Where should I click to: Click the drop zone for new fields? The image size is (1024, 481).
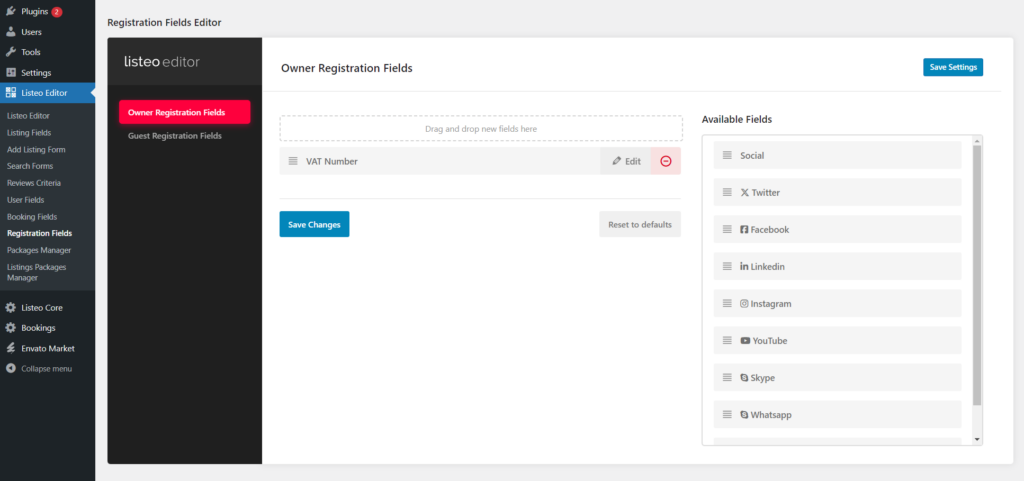(x=481, y=129)
